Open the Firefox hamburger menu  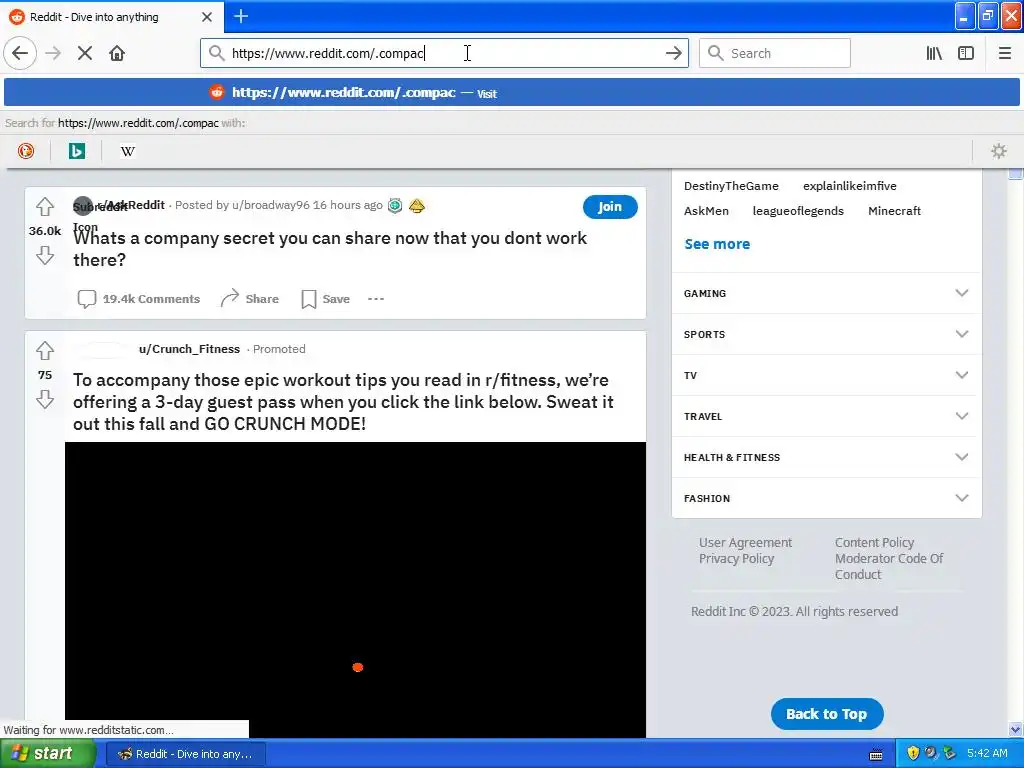coord(1004,54)
